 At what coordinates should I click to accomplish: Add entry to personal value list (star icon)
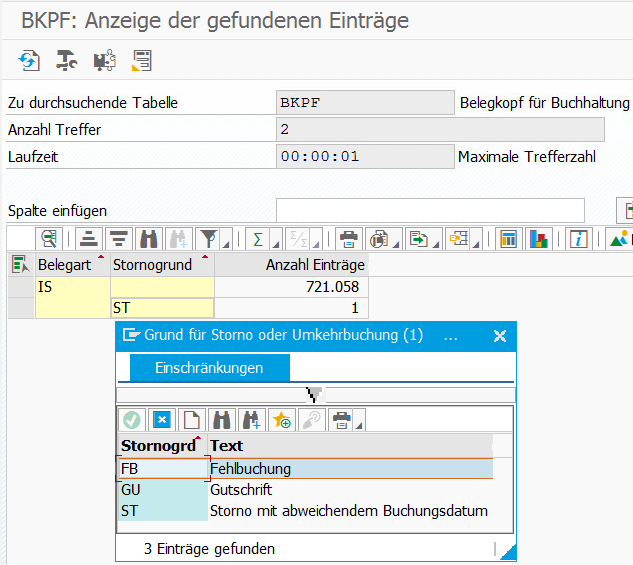[x=281, y=419]
